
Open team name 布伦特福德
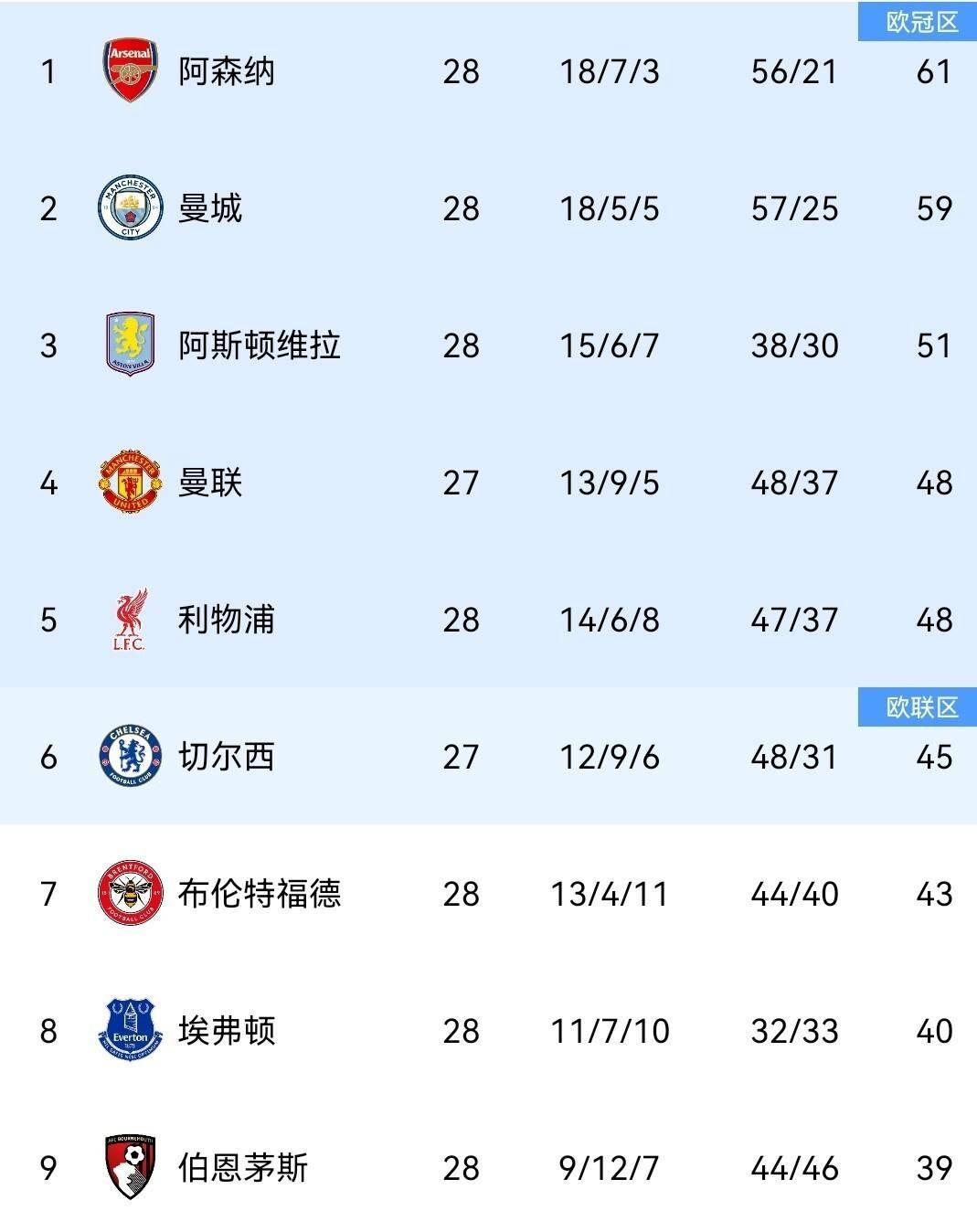(260, 894)
